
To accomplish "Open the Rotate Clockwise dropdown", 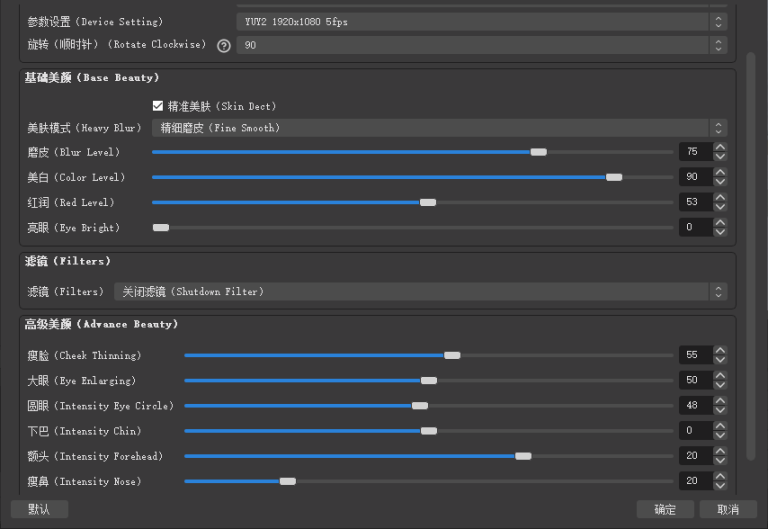I will pyautogui.click(x=481, y=46).
